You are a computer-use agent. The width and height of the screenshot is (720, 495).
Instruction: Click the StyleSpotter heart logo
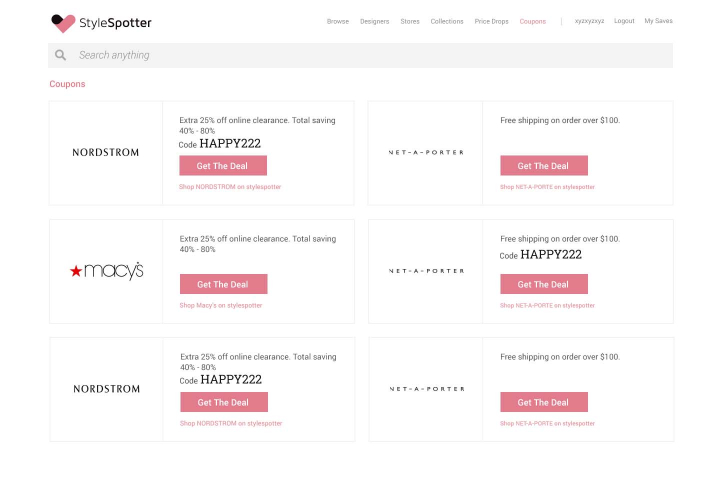point(63,22)
